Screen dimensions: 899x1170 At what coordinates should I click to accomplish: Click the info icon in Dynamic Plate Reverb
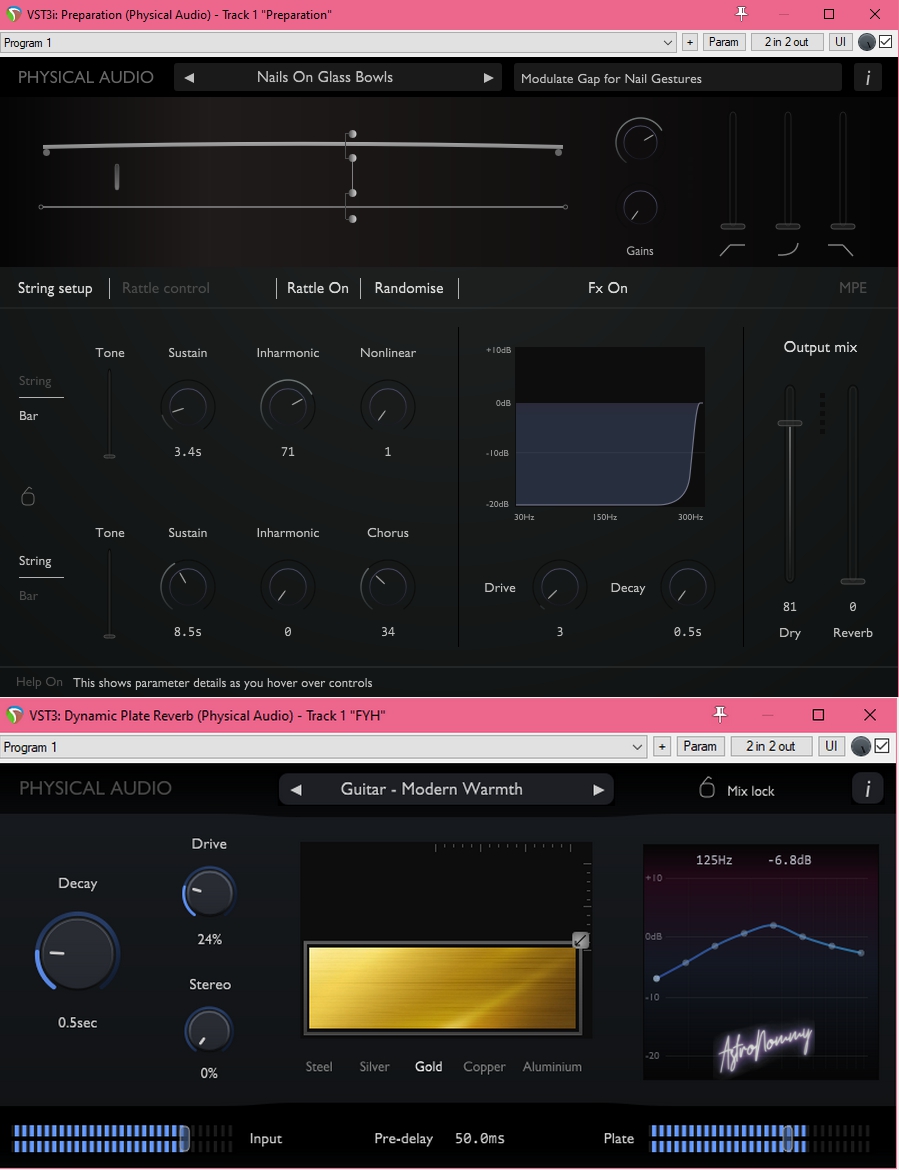(867, 790)
